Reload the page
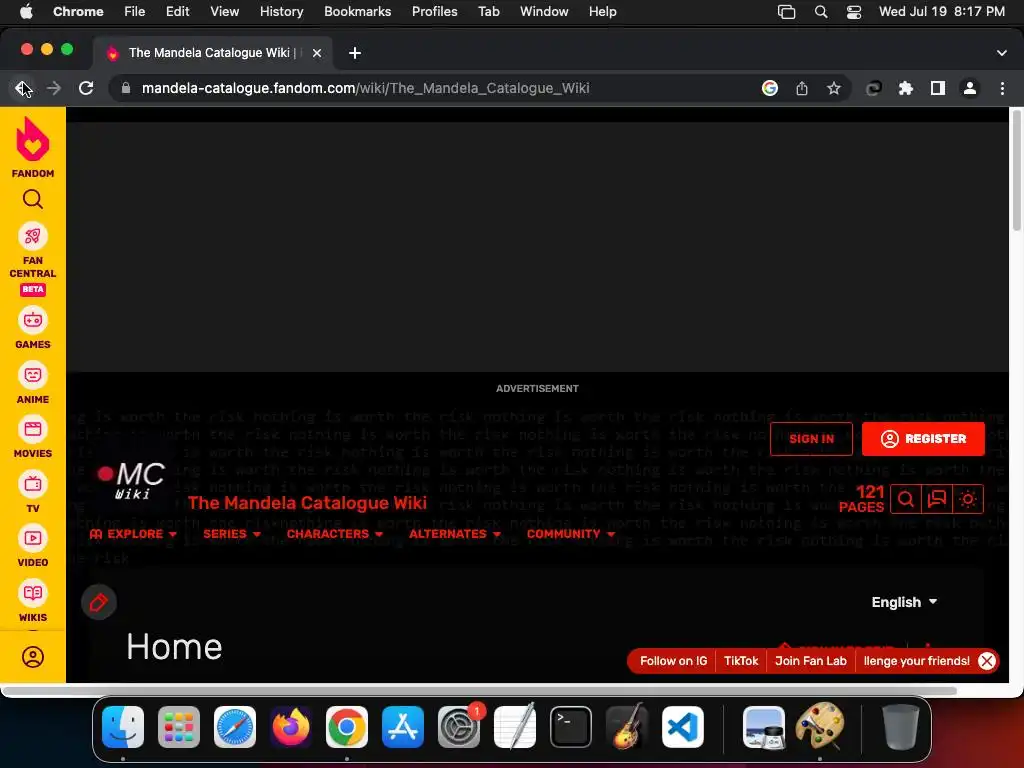This screenshot has height=768, width=1024. click(x=86, y=88)
